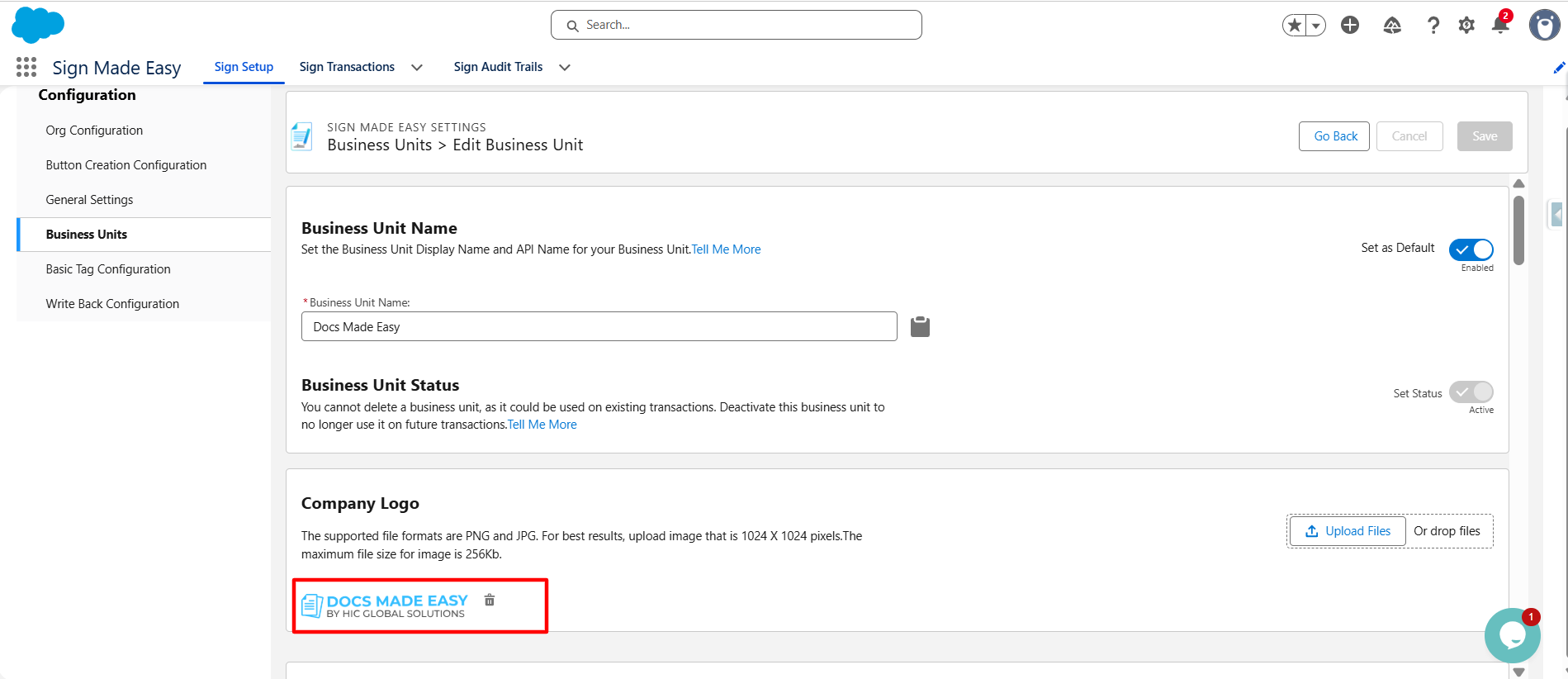Select General Settings in the sidebar
This screenshot has height=679, width=1568.
coord(144,200)
